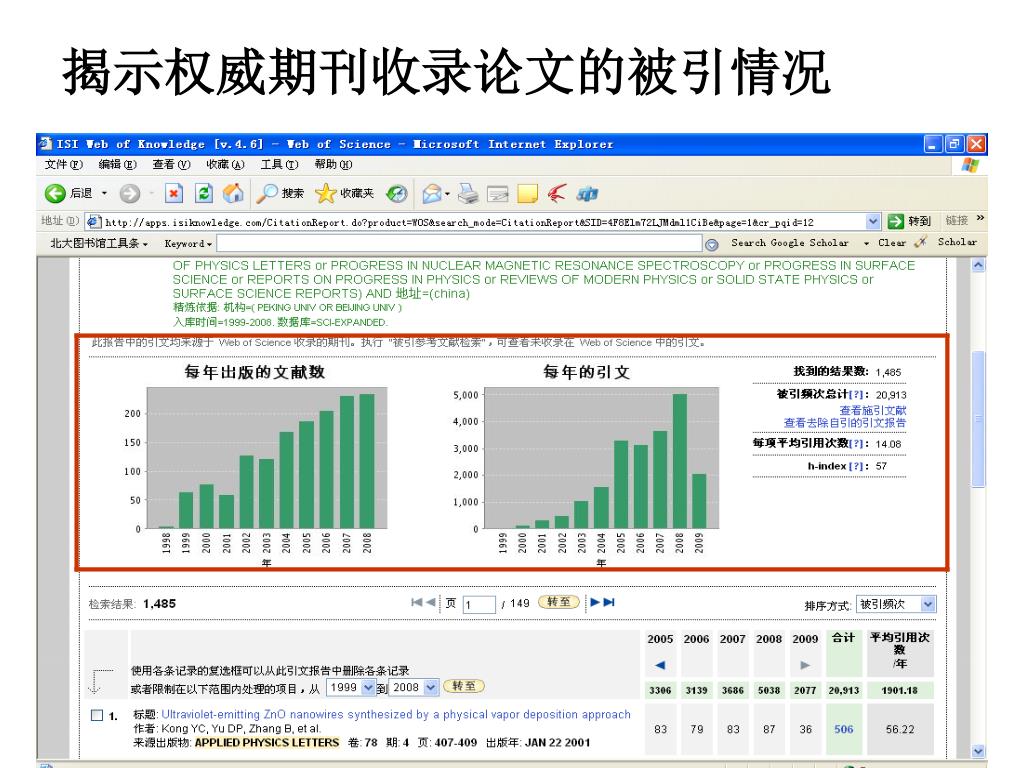Jump to last results page icon

(609, 602)
